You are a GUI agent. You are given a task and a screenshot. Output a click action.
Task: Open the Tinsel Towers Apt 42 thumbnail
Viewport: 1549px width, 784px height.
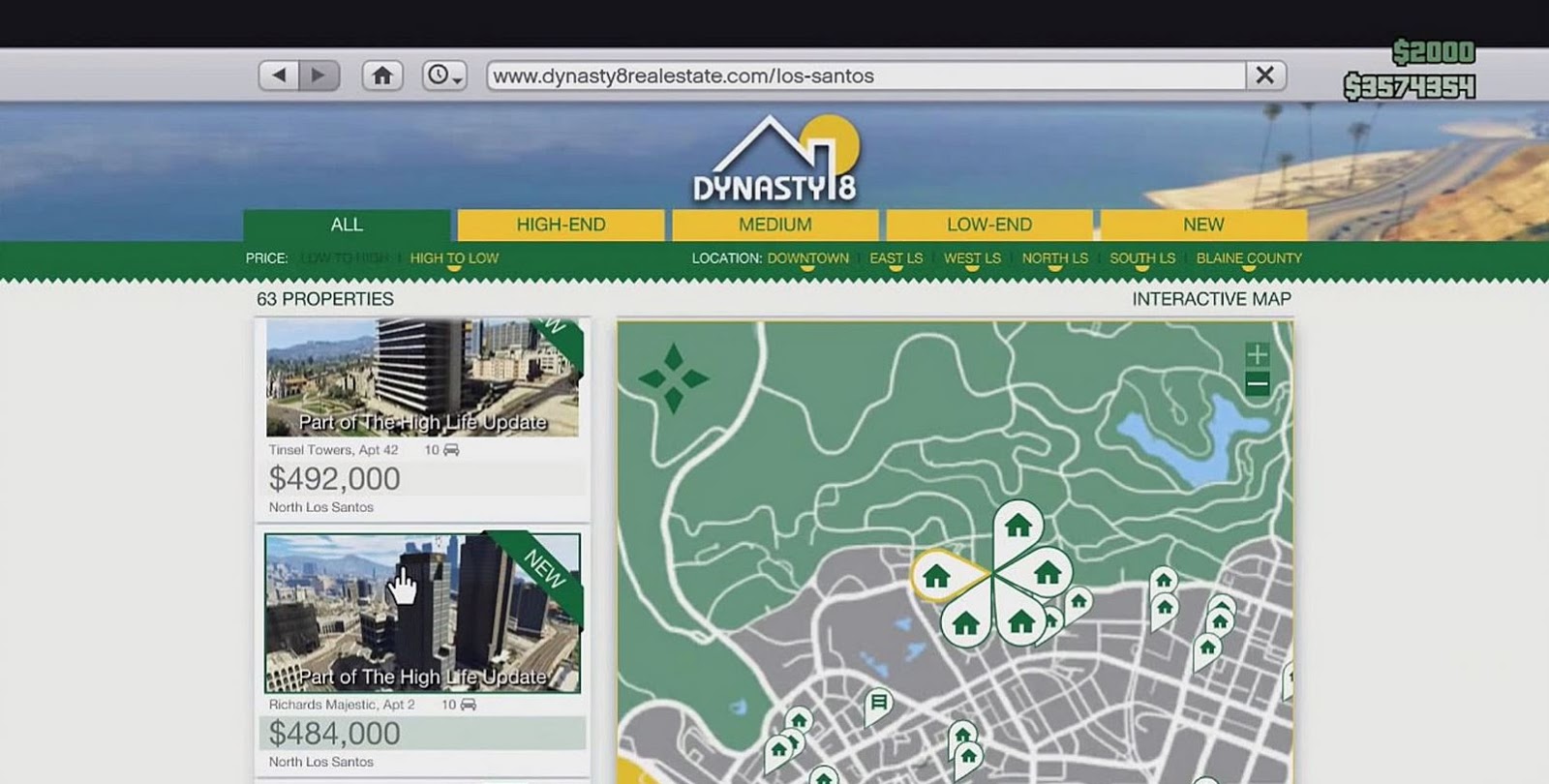coord(422,378)
